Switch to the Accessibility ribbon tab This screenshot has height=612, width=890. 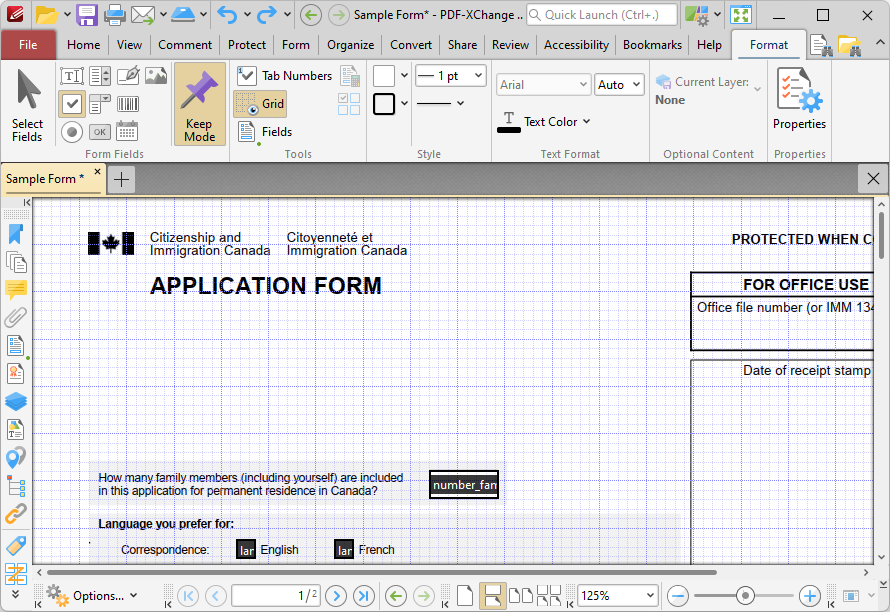tap(576, 45)
